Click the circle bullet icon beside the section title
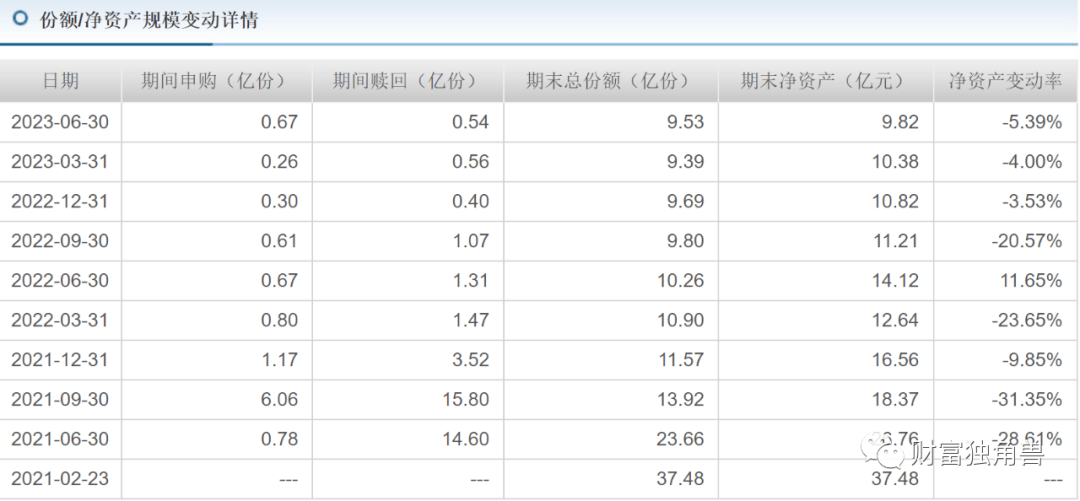1080x501 pixels. click(x=19, y=19)
